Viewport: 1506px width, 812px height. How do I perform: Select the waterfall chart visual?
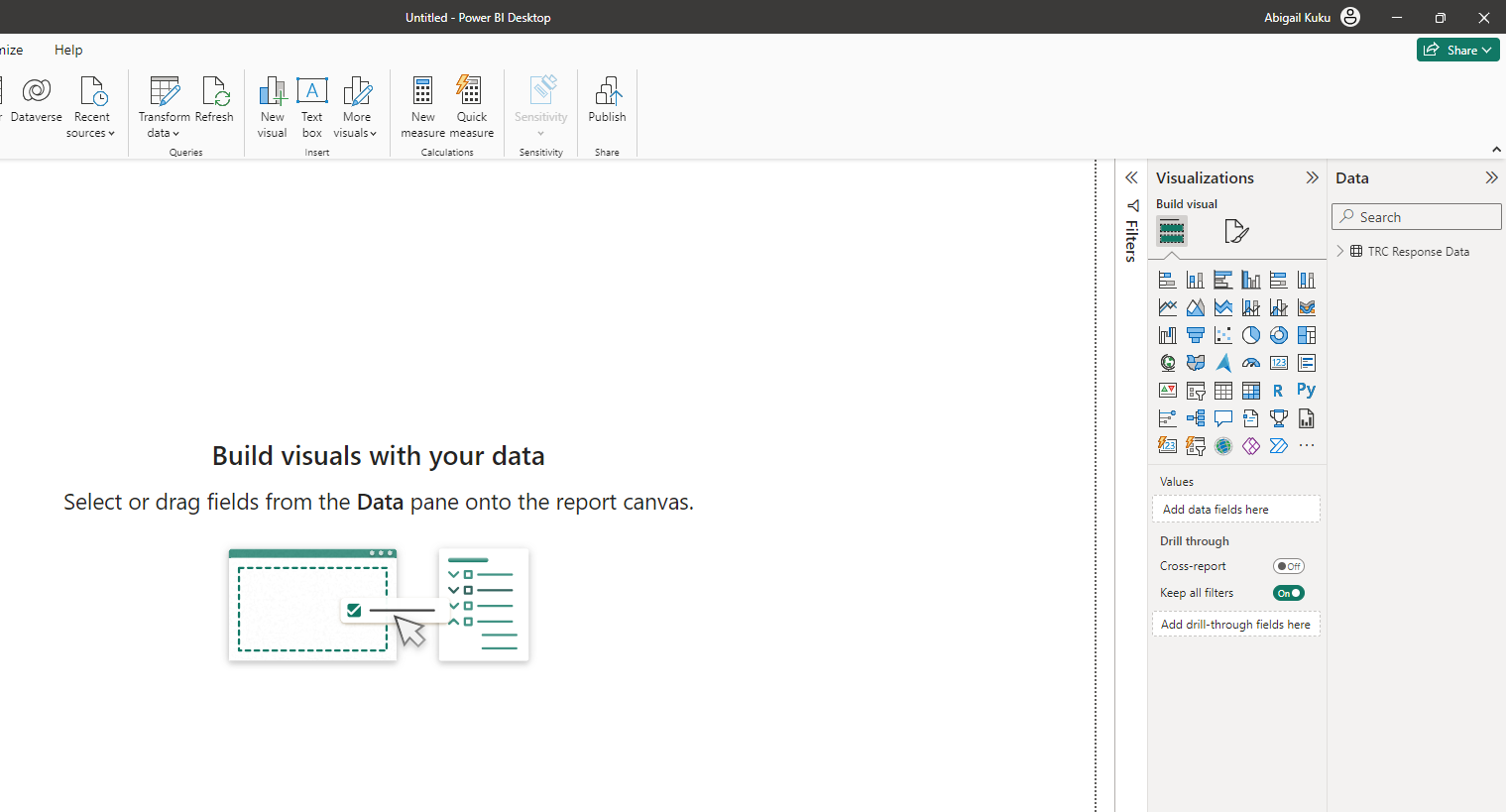coord(1168,335)
